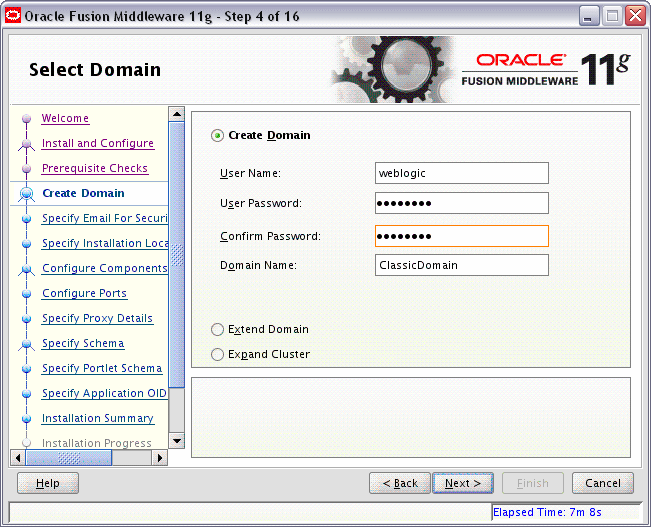Click the step list vertical scrollbar thumb
Image resolution: width=651 pixels, height=527 pixels.
177,255
